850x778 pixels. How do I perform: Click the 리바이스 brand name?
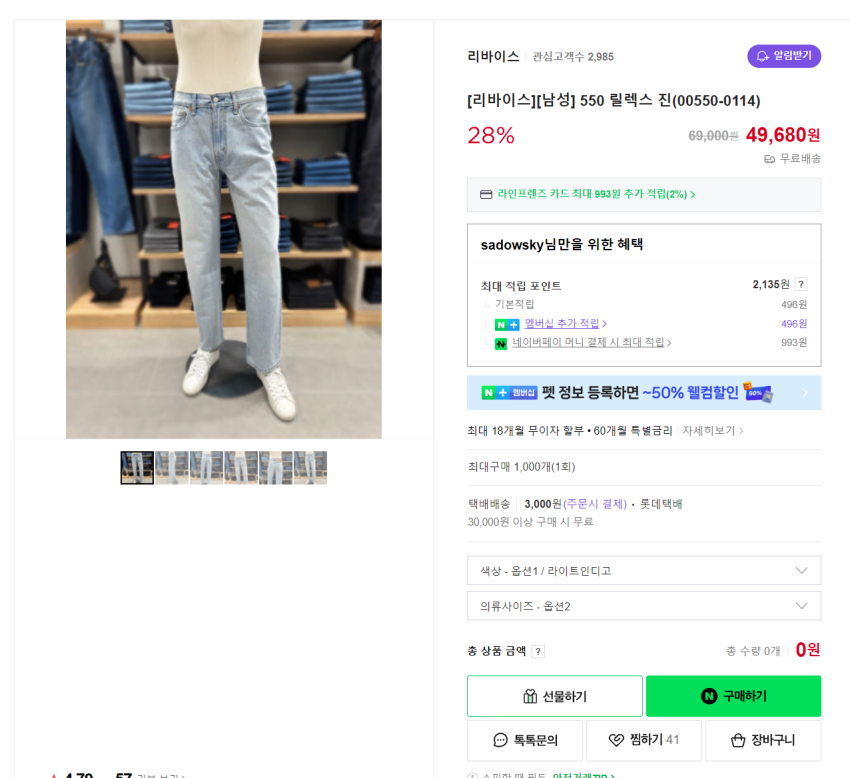coord(493,57)
